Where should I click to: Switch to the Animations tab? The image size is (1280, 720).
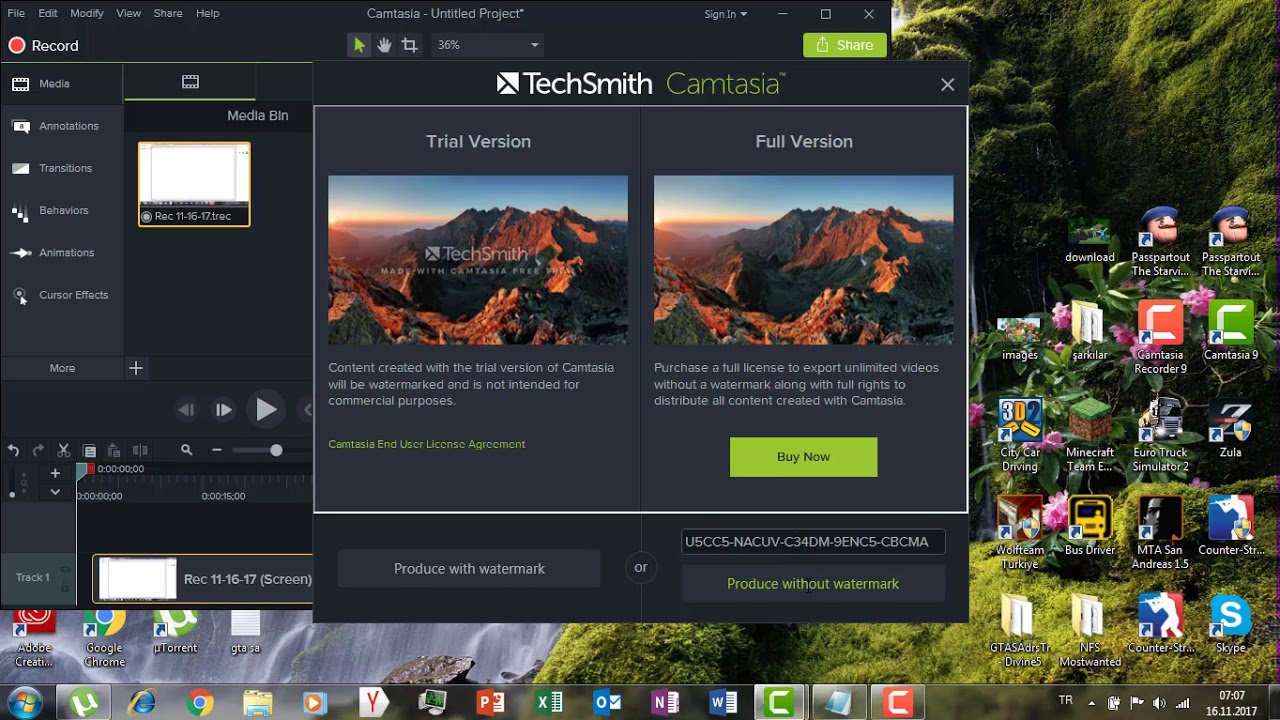(61, 252)
